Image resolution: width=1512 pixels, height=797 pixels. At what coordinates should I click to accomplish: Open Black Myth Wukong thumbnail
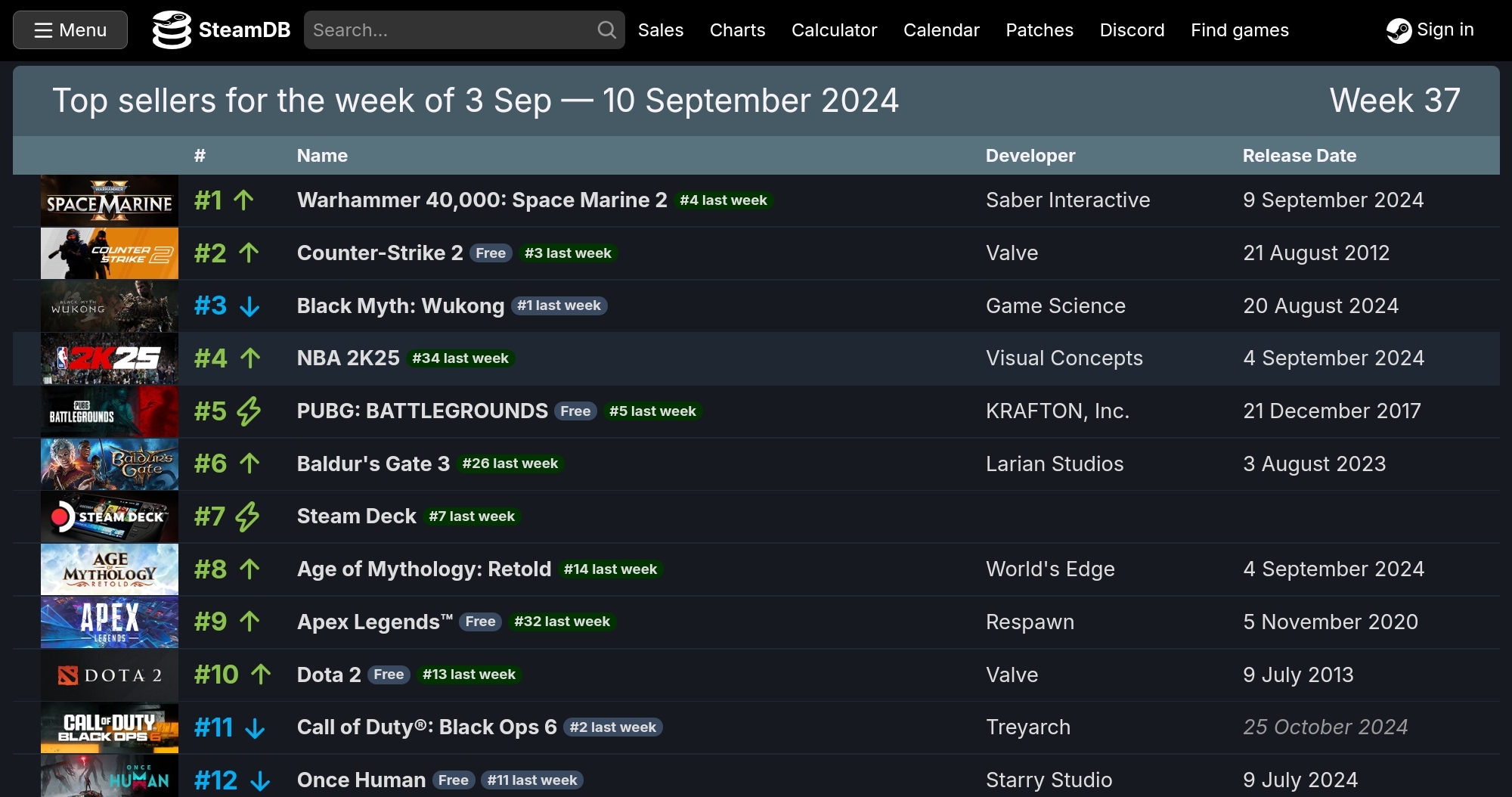pos(110,306)
